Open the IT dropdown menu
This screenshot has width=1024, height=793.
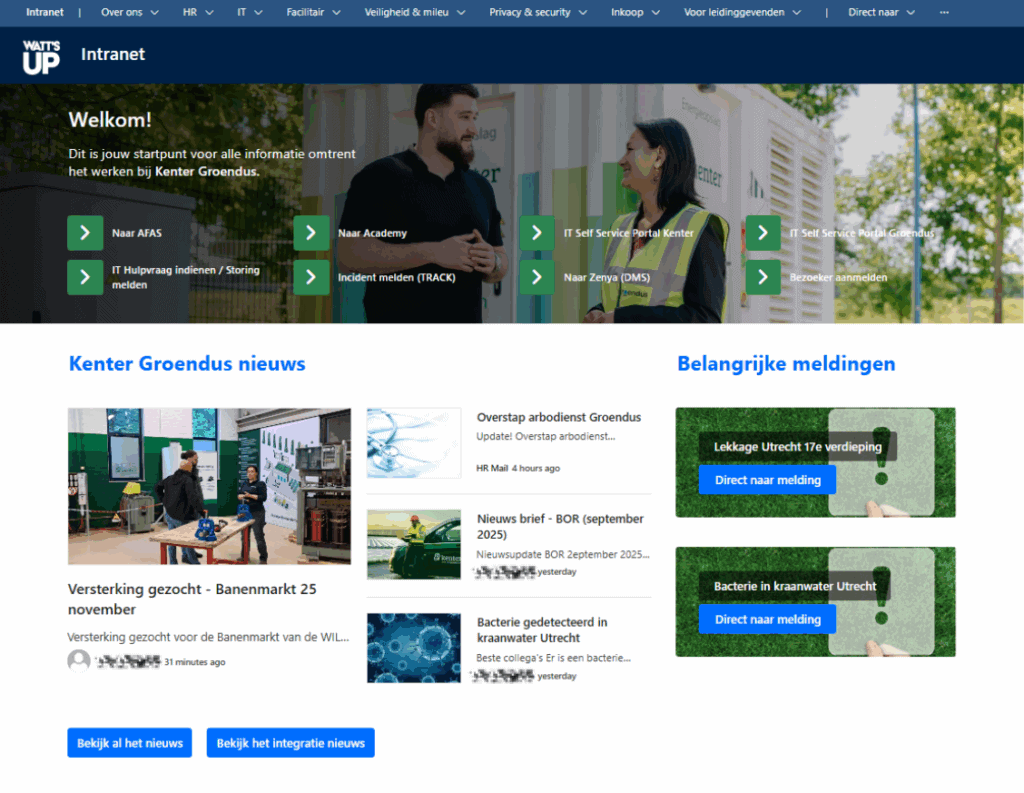tap(249, 12)
